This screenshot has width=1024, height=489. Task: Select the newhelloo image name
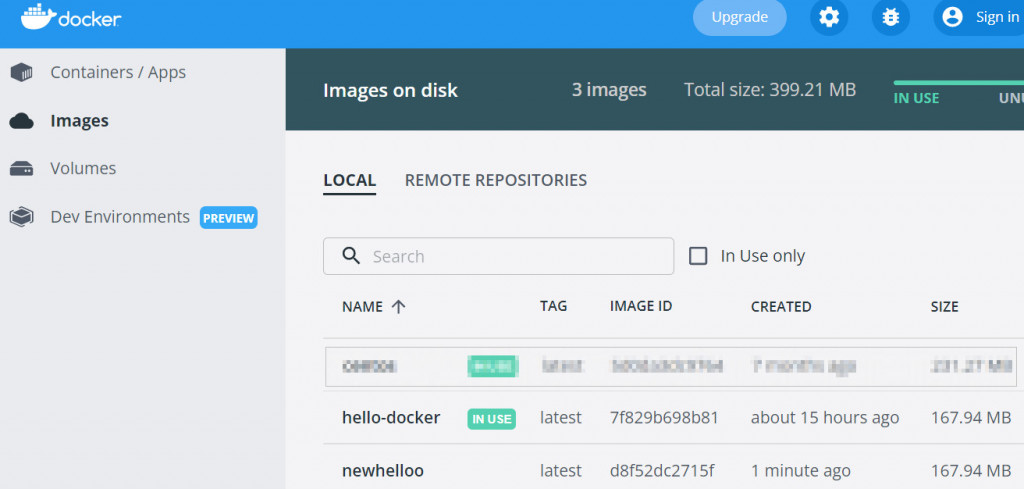(x=383, y=471)
